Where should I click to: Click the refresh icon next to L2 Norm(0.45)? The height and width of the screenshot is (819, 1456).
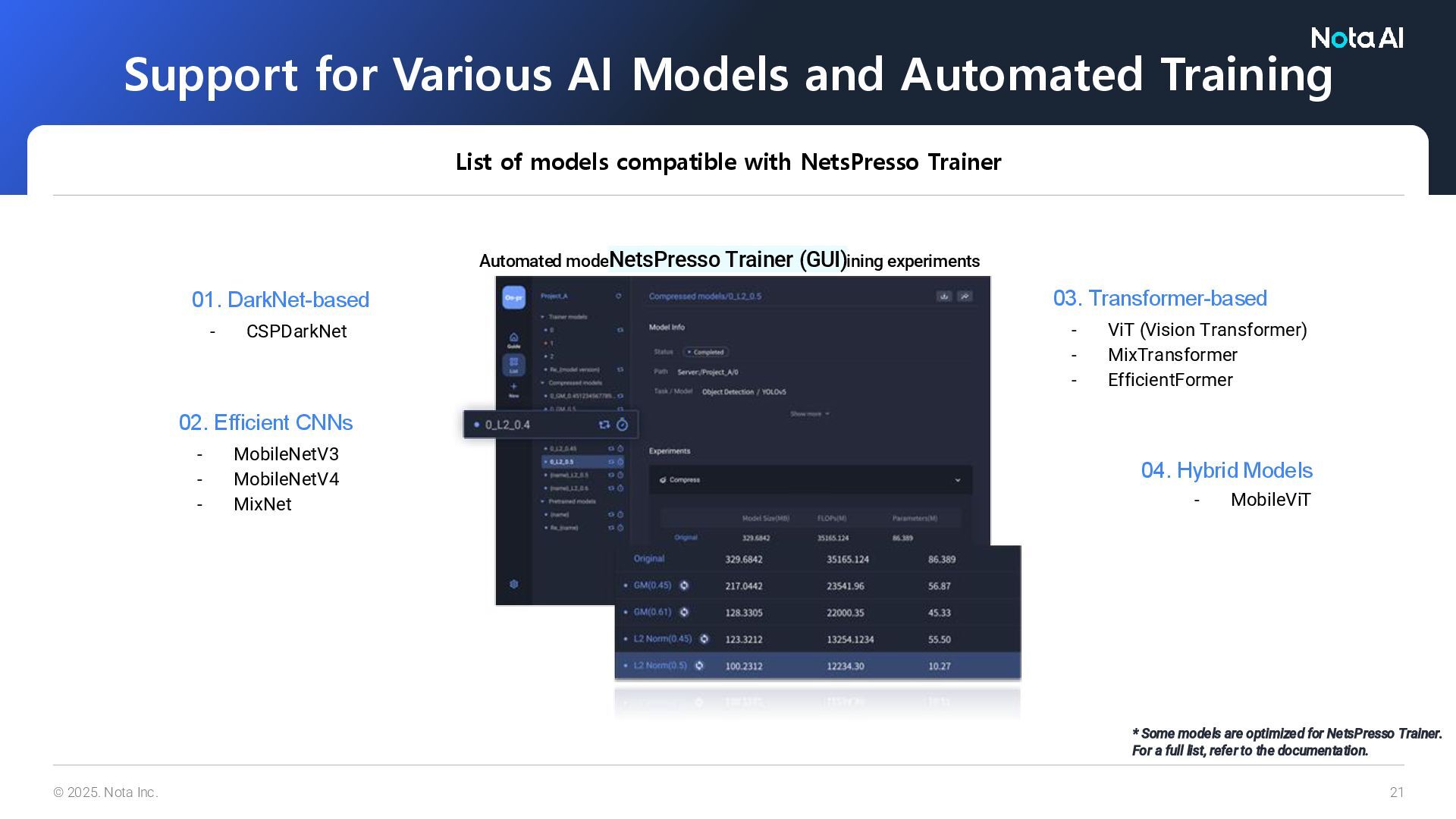point(704,639)
